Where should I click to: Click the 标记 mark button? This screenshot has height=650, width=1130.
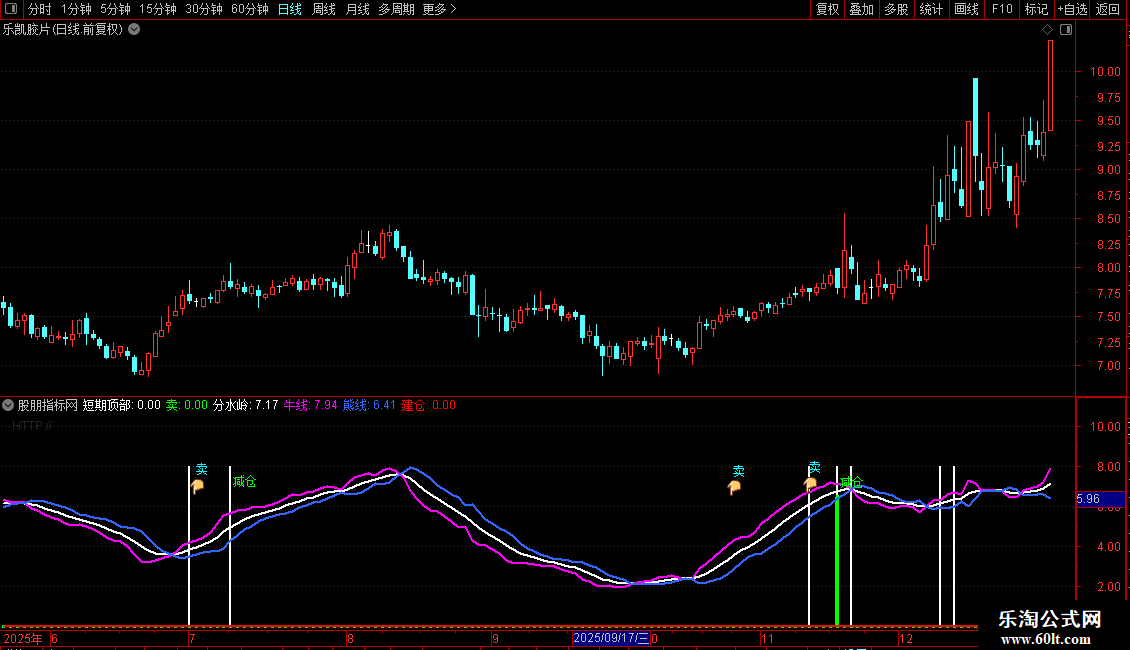[1036, 9]
